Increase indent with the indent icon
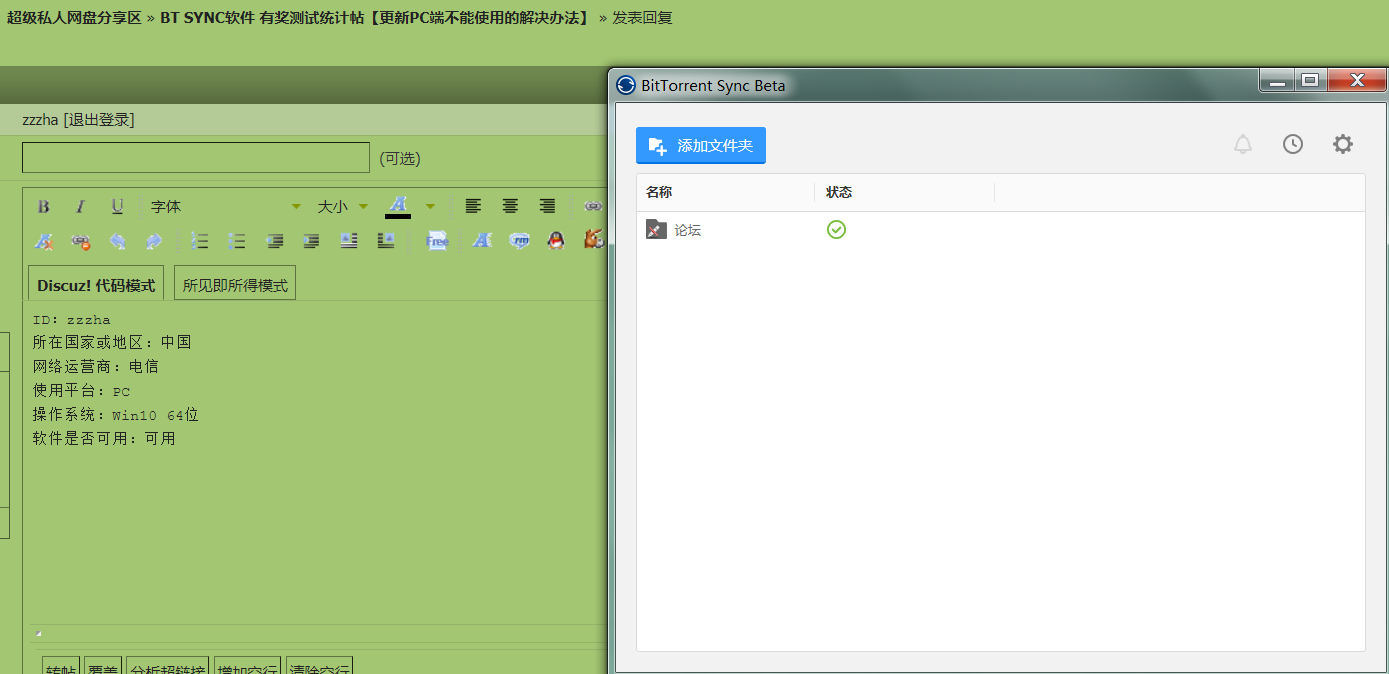The image size is (1389, 674). click(x=311, y=241)
